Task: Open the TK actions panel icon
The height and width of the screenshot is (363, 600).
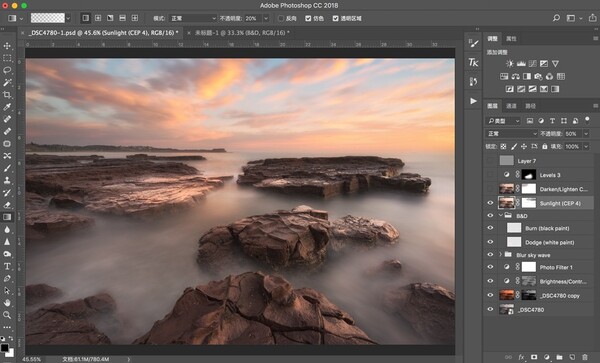Action: 473,62
